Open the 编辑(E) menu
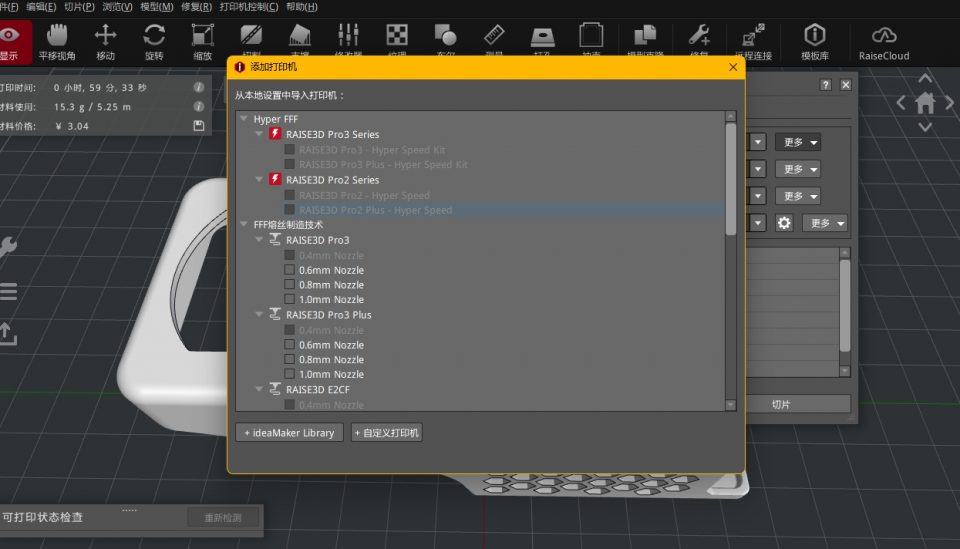The height and width of the screenshot is (549, 960). pyautogui.click(x=41, y=7)
